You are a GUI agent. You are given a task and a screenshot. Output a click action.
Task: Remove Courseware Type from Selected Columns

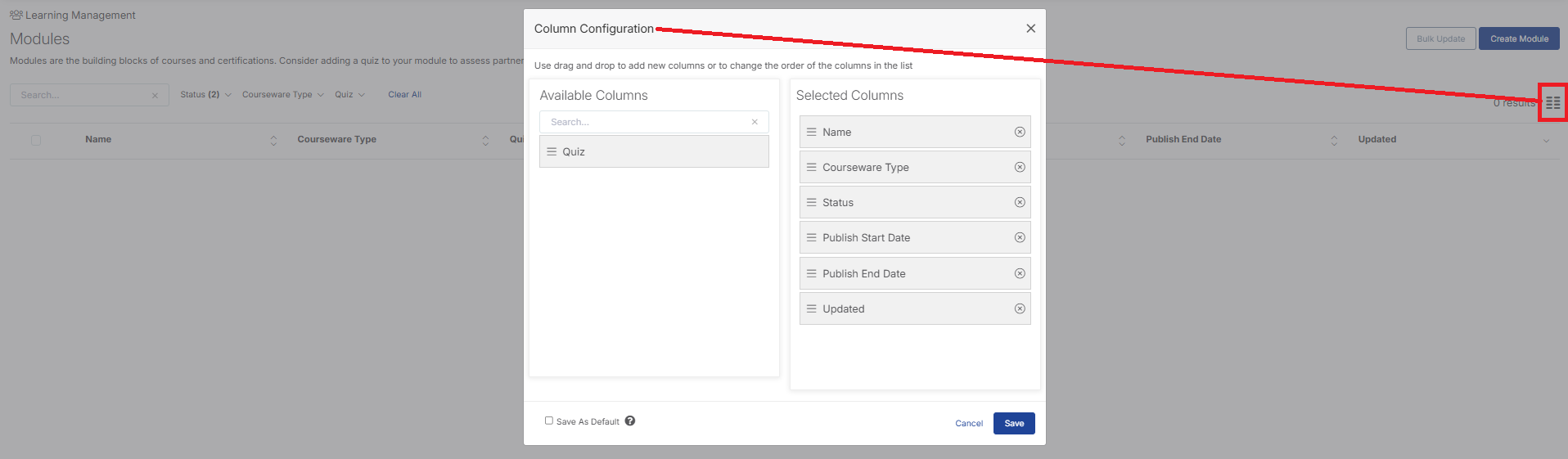(x=1020, y=167)
